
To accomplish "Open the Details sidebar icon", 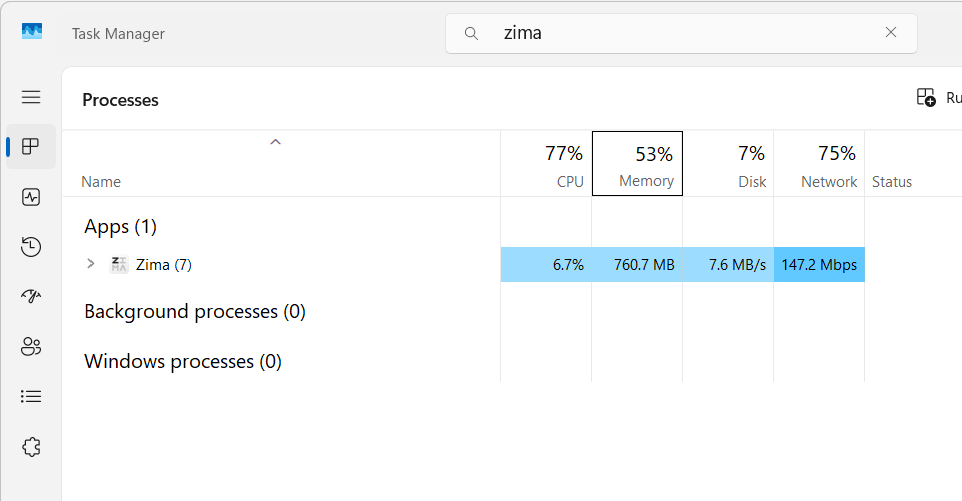I will click(x=31, y=397).
